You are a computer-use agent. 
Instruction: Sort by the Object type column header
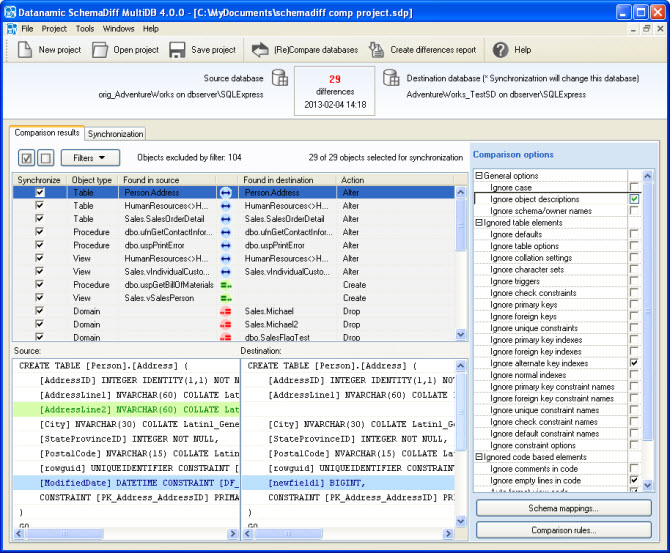pyautogui.click(x=91, y=180)
